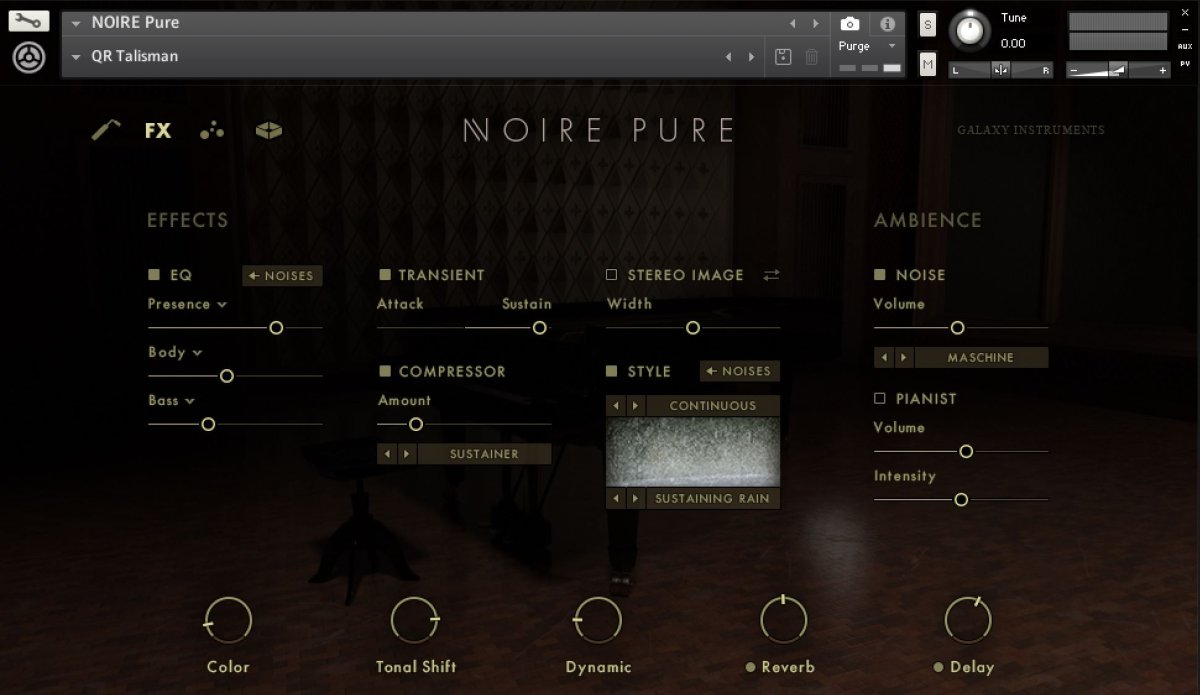Toggle the Reverb on/off dot
The width and height of the screenshot is (1200, 695).
750,667
